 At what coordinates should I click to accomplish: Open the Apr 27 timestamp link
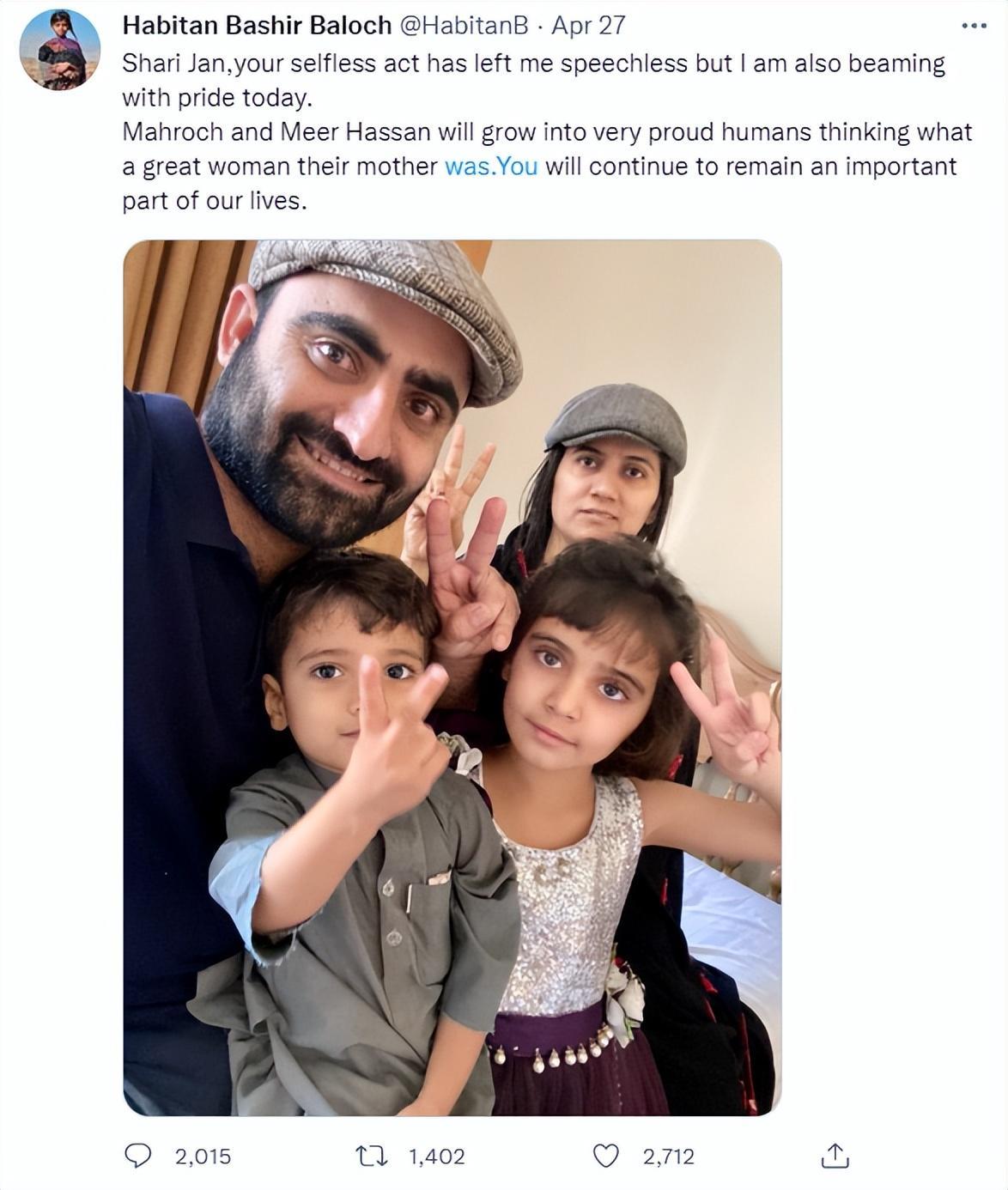(x=588, y=26)
